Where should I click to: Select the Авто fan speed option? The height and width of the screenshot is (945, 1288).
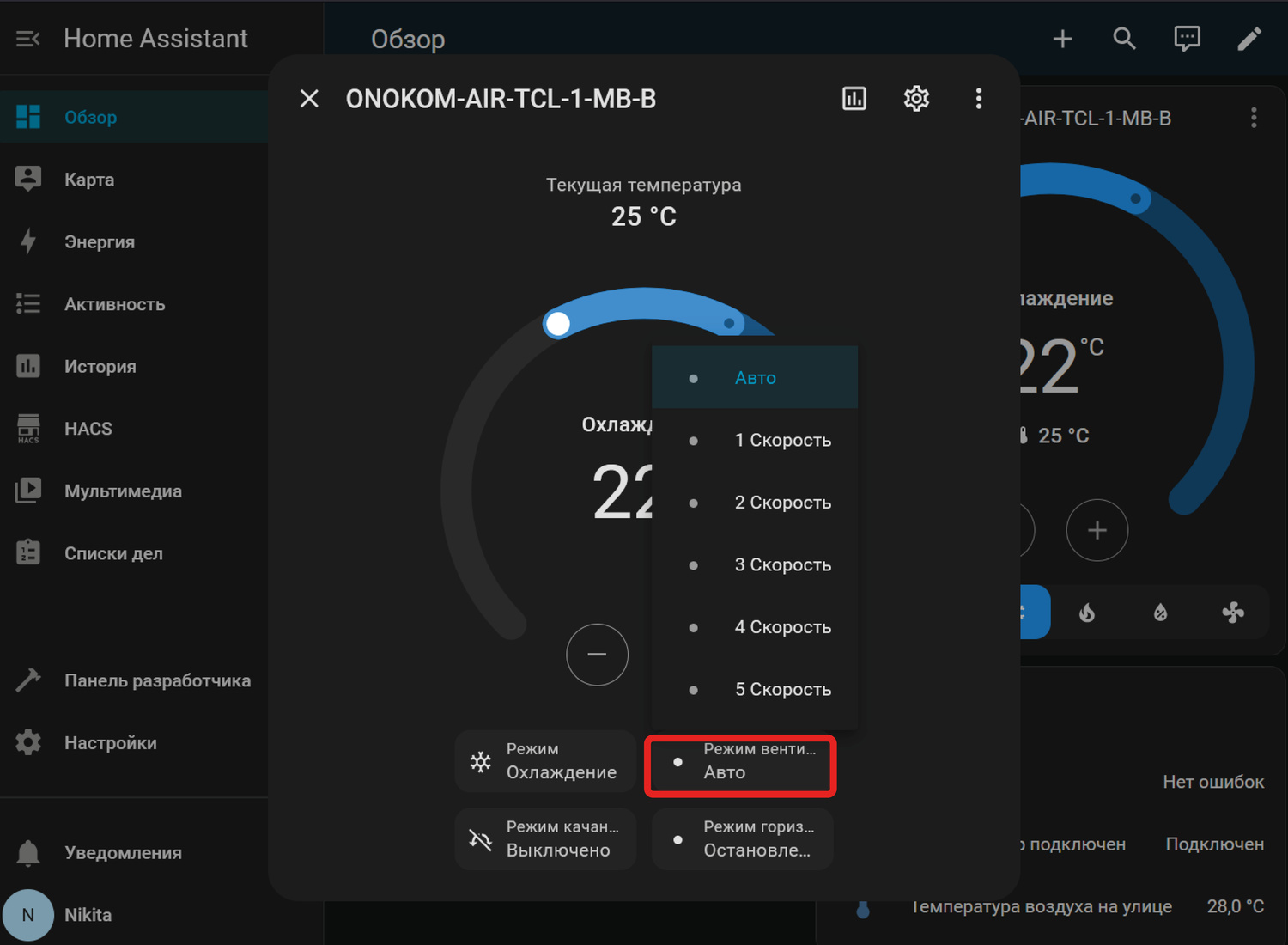(x=755, y=378)
